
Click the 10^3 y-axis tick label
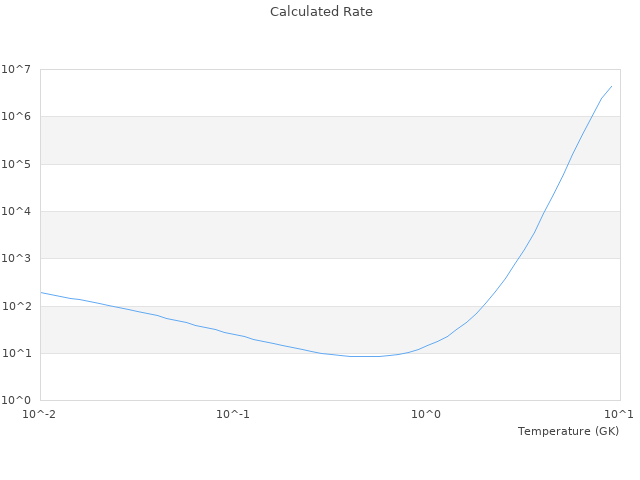pyautogui.click(x=16, y=259)
